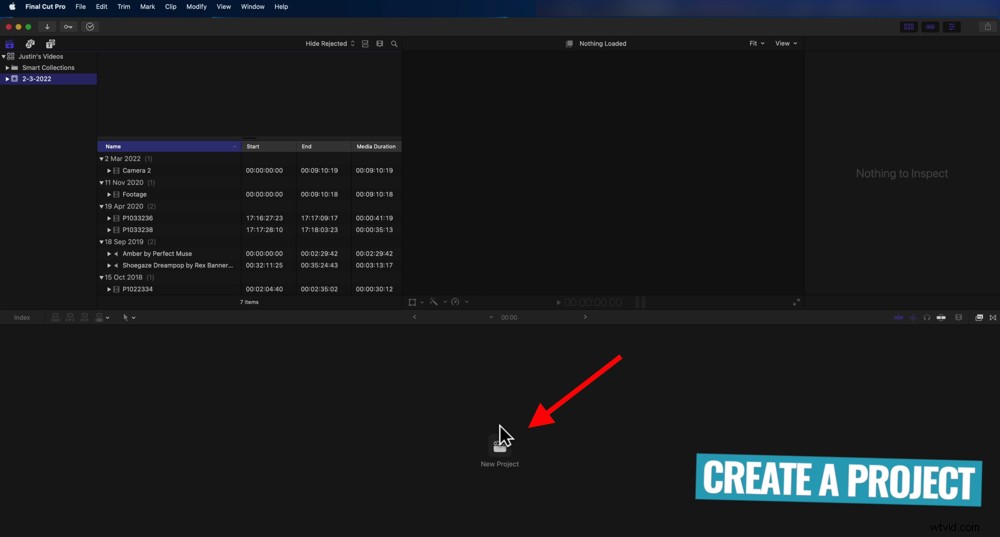1000x537 pixels.
Task: Show the Effects browser
Action: pos(979,318)
